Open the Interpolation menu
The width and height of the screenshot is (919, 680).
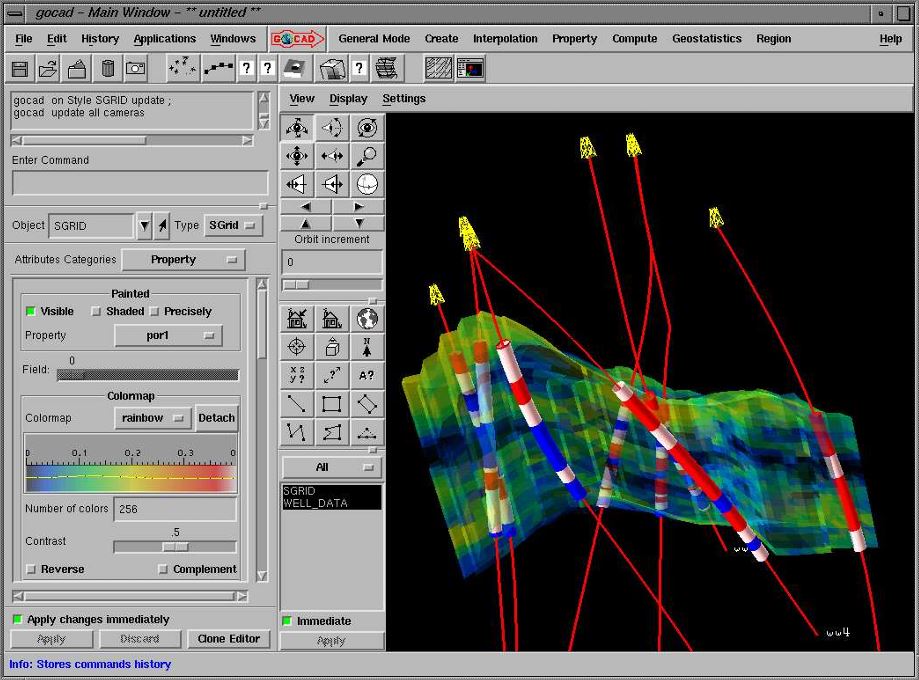click(x=505, y=39)
